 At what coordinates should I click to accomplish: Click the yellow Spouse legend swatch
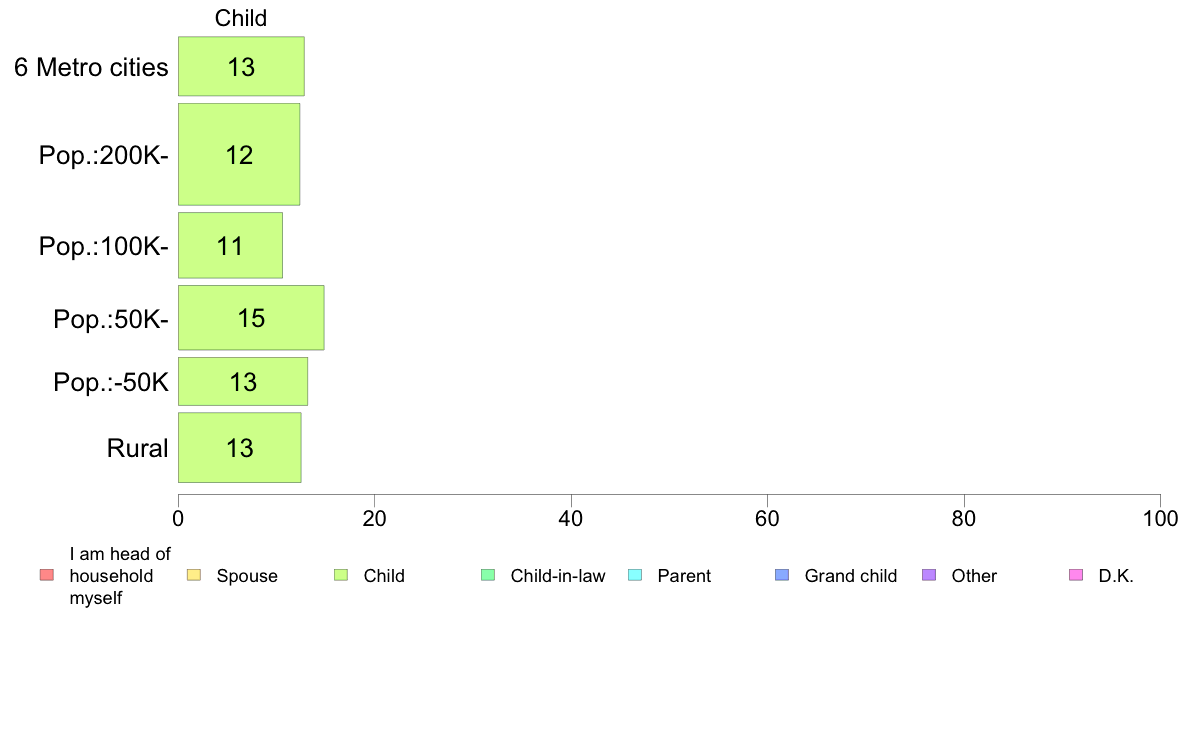click(x=194, y=575)
